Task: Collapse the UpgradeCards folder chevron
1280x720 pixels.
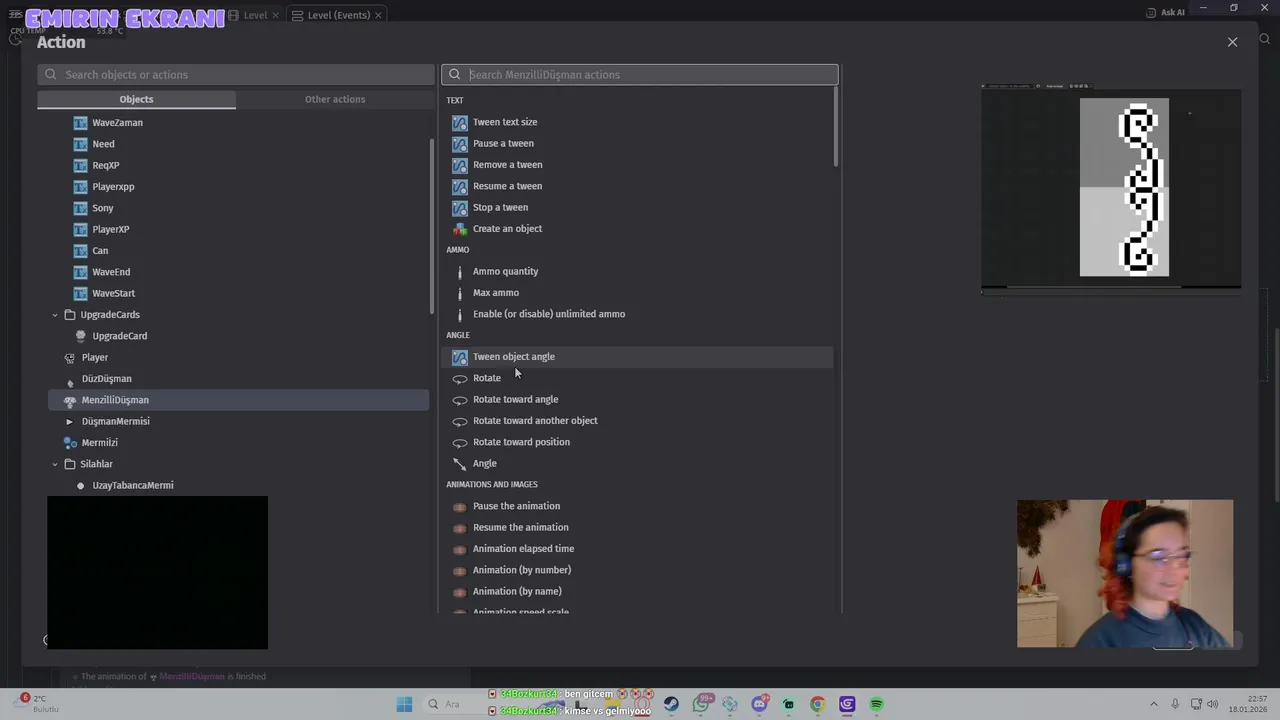Action: point(55,315)
